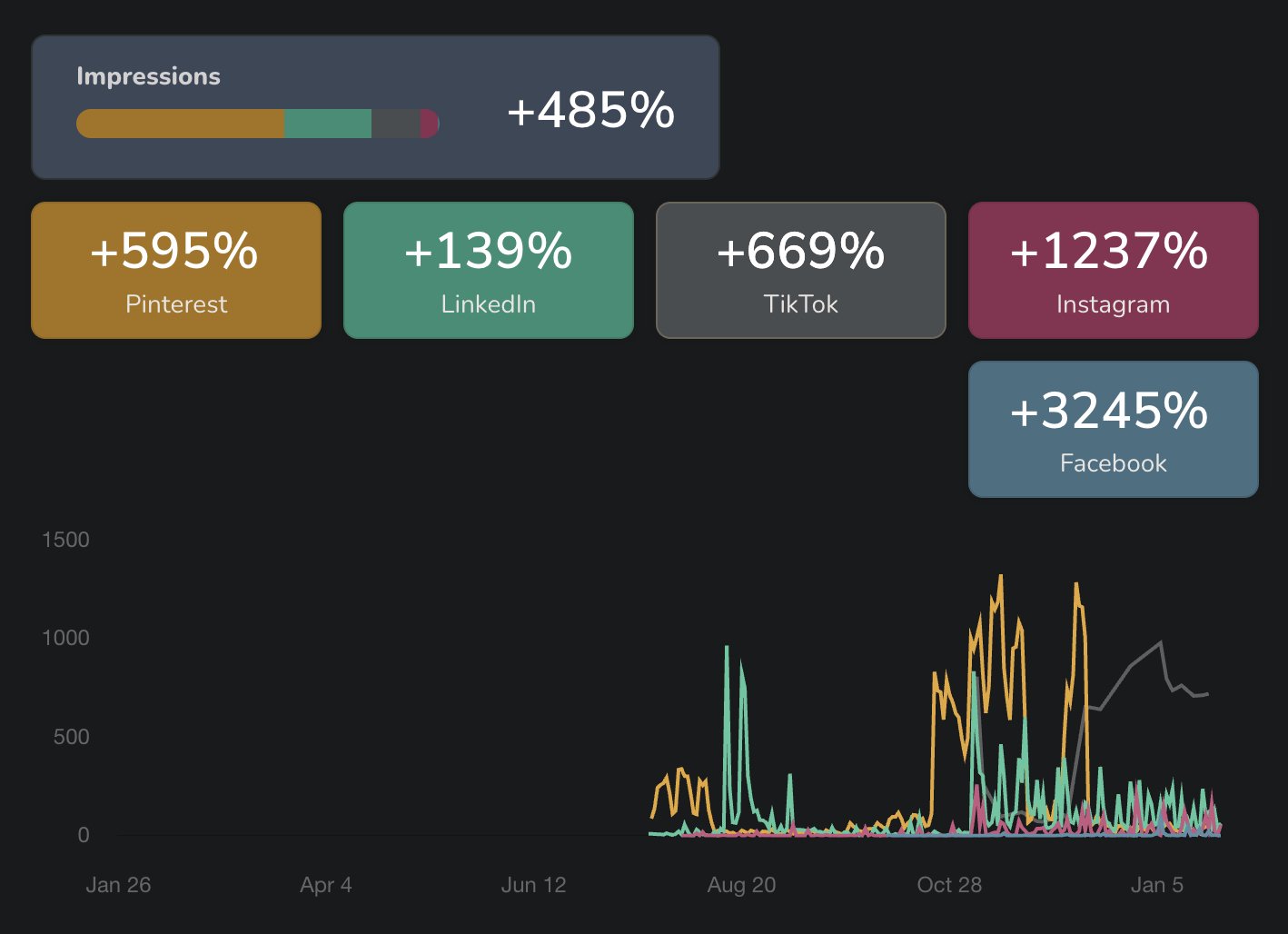Screen dimensions: 1288x934
Task: Click the Jan 26 axis label
Action: [x=118, y=885]
